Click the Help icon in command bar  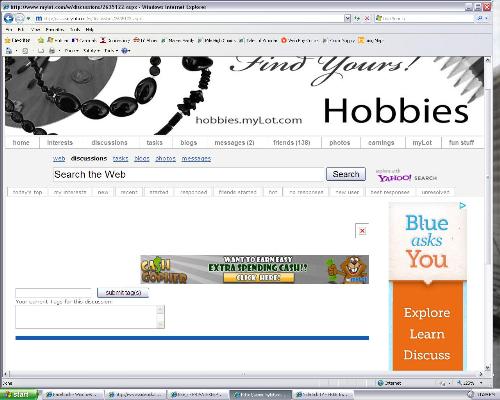pos(125,51)
